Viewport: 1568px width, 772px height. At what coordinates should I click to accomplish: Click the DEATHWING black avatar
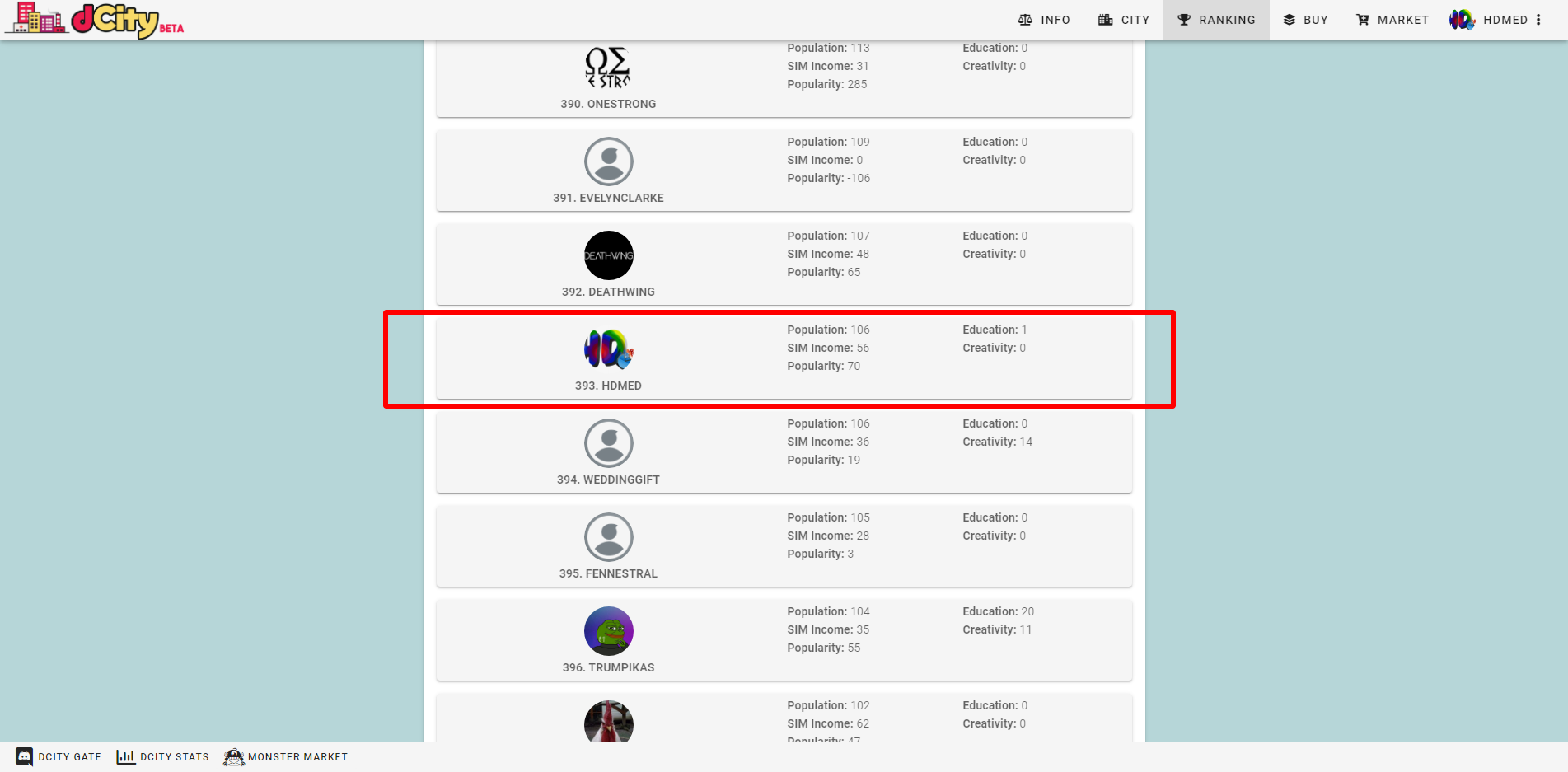[609, 255]
